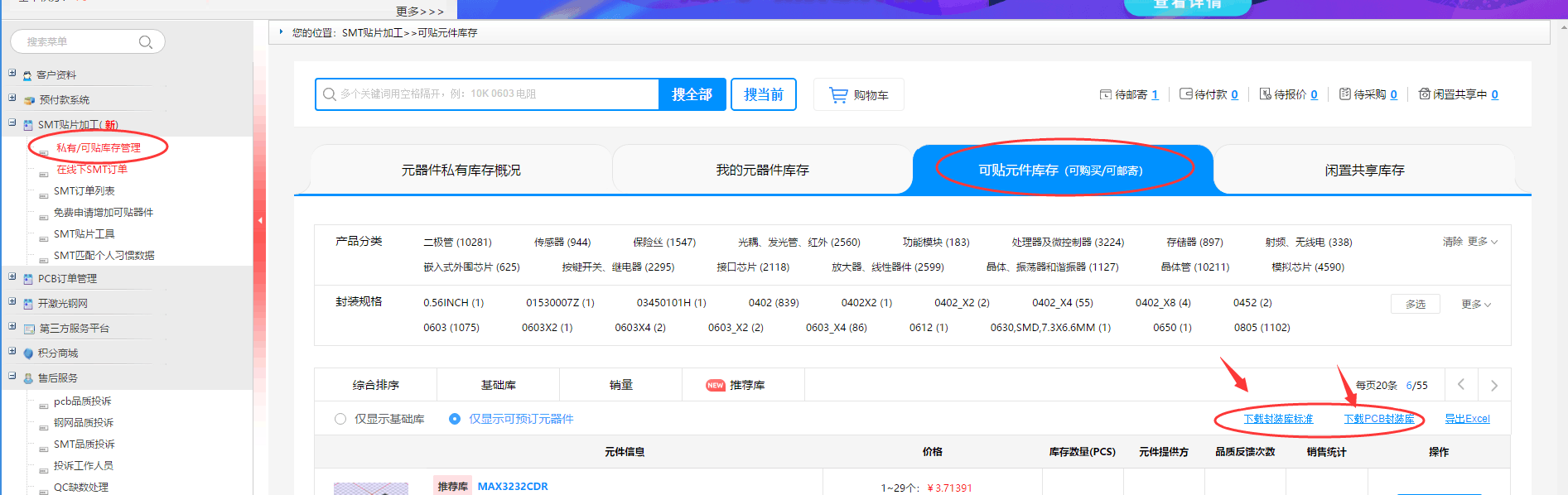This screenshot has width=1568, height=495.
Task: Expand the 客户资料 tree node
Action: 12,74
